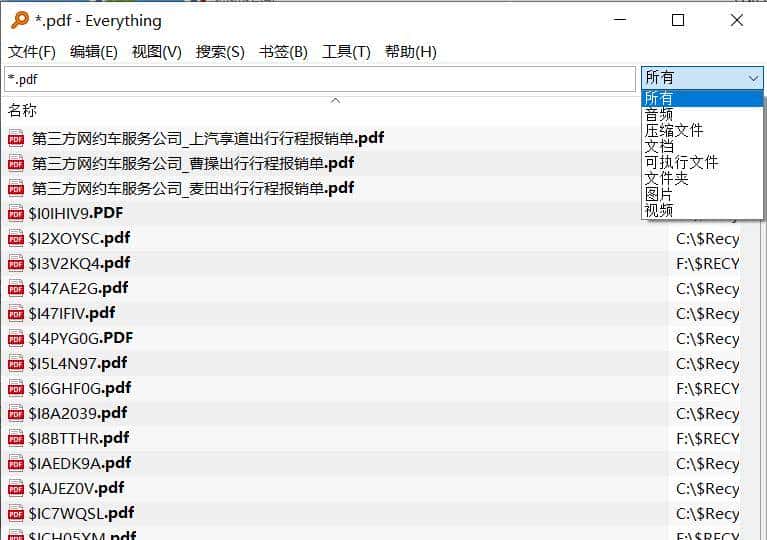Select file name $I4PYG0G.PDF
Image resolution: width=767 pixels, height=540 pixels.
pyautogui.click(x=81, y=338)
